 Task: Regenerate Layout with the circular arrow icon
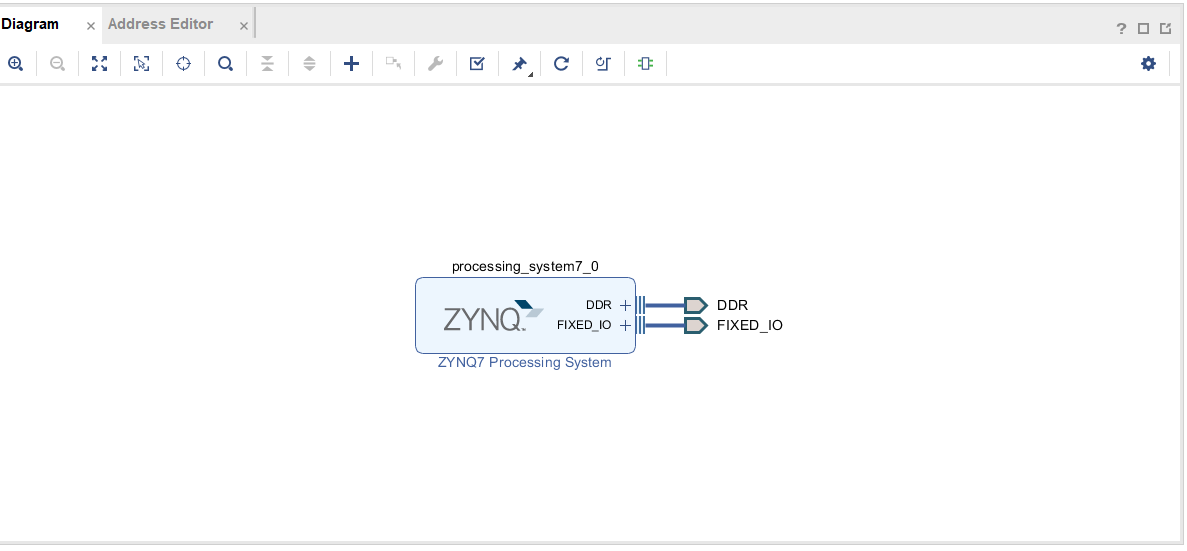tap(561, 64)
